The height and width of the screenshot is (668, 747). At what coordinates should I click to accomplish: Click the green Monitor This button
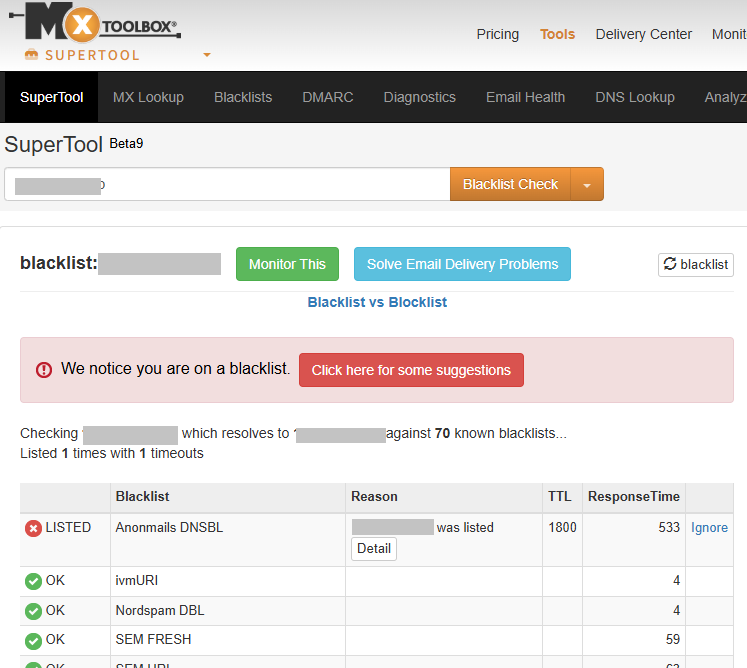tap(287, 264)
